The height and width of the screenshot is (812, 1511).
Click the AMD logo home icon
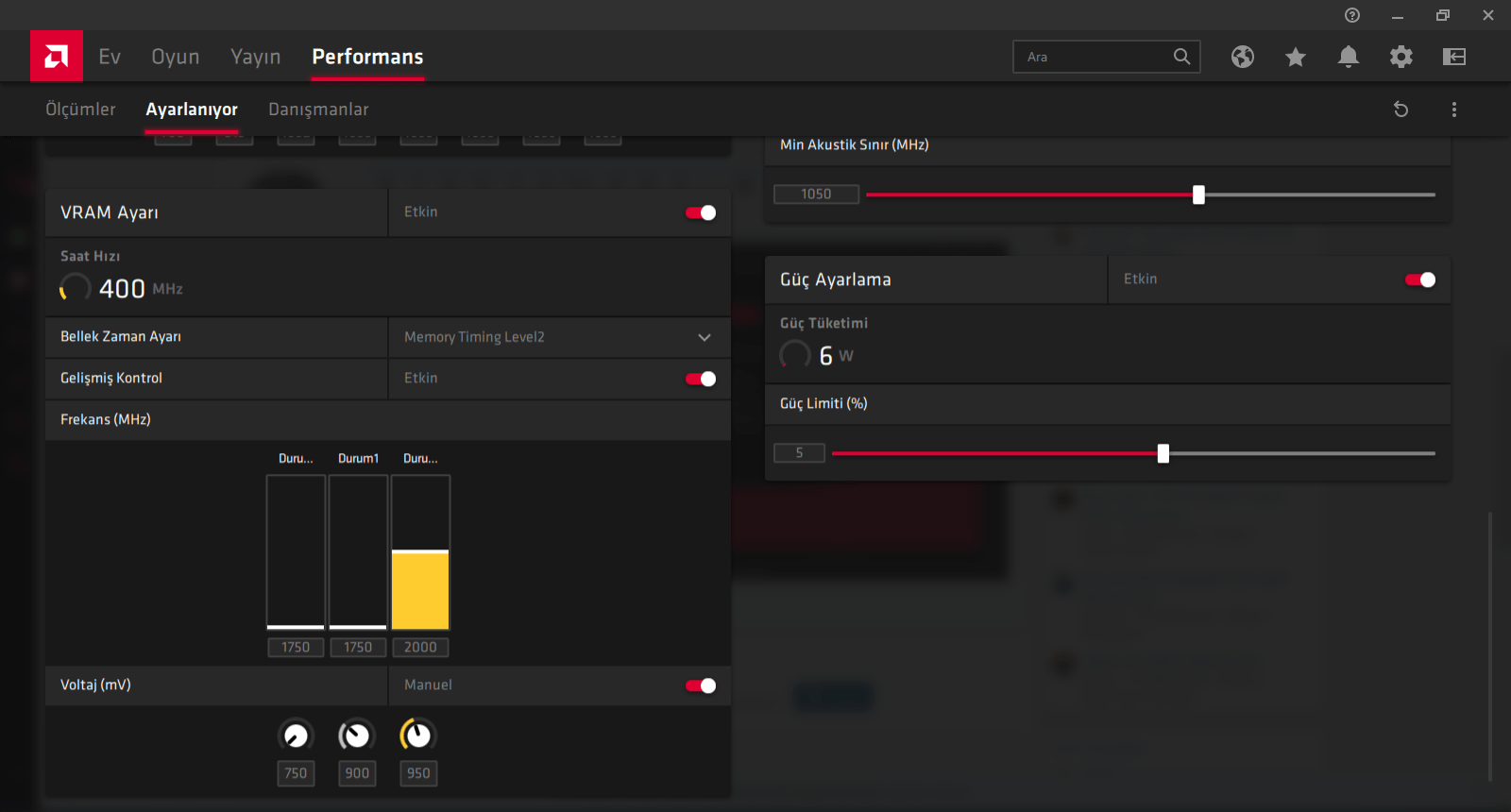click(x=57, y=57)
